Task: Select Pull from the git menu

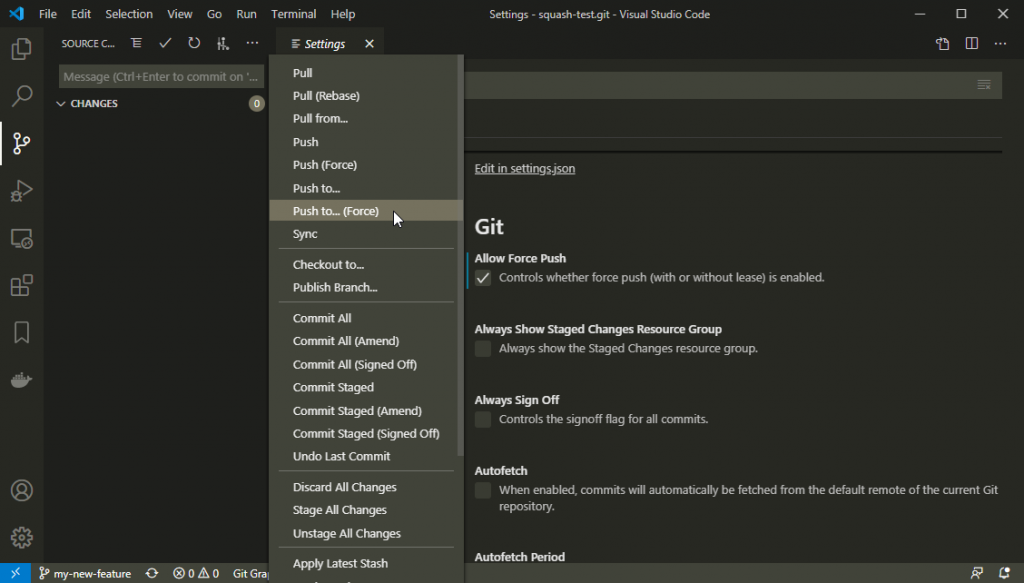Action: [x=366, y=72]
